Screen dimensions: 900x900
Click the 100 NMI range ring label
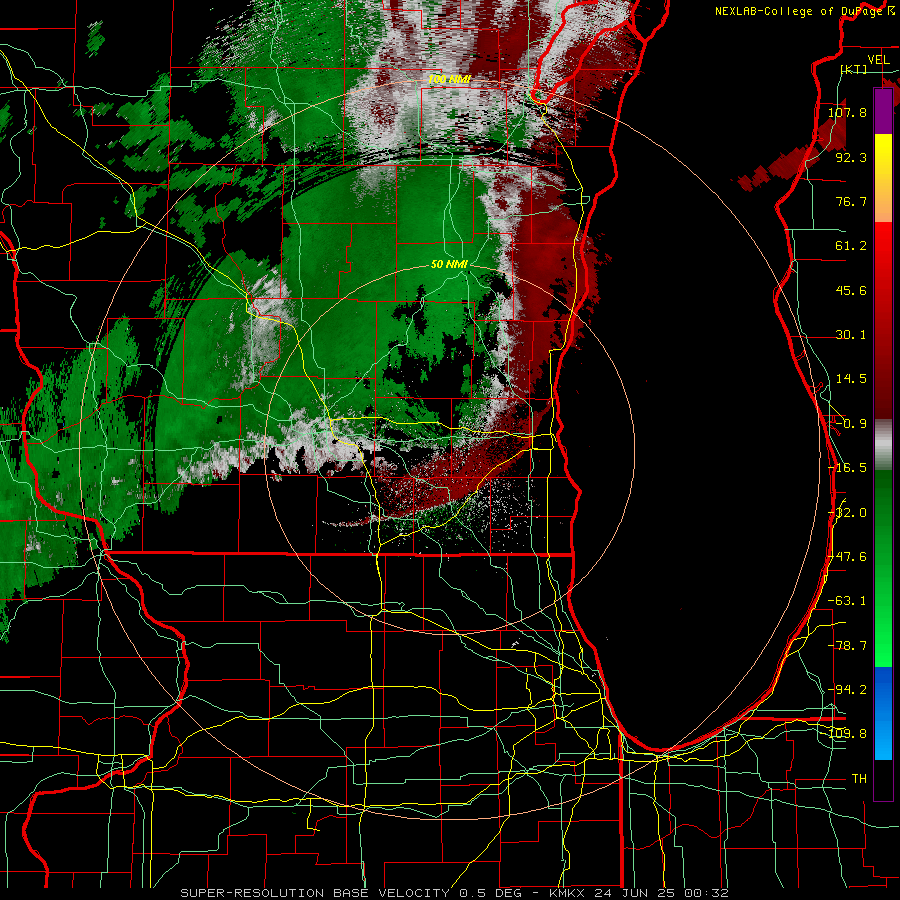click(449, 79)
